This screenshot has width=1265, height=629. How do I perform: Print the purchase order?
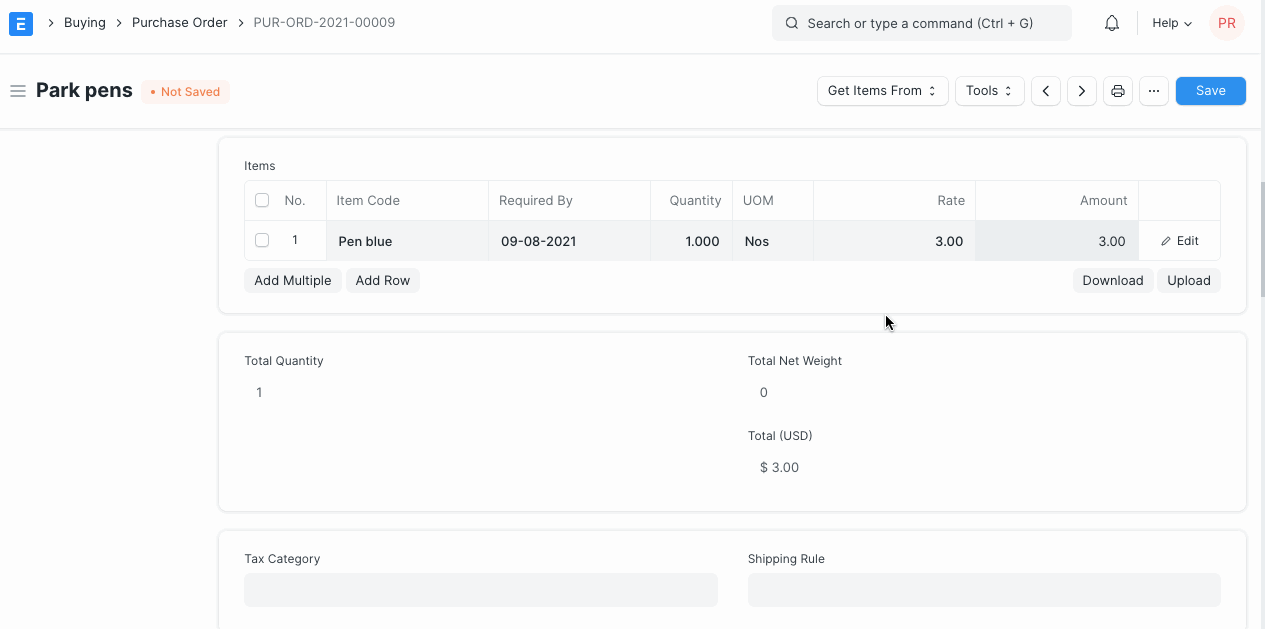tap(1117, 90)
